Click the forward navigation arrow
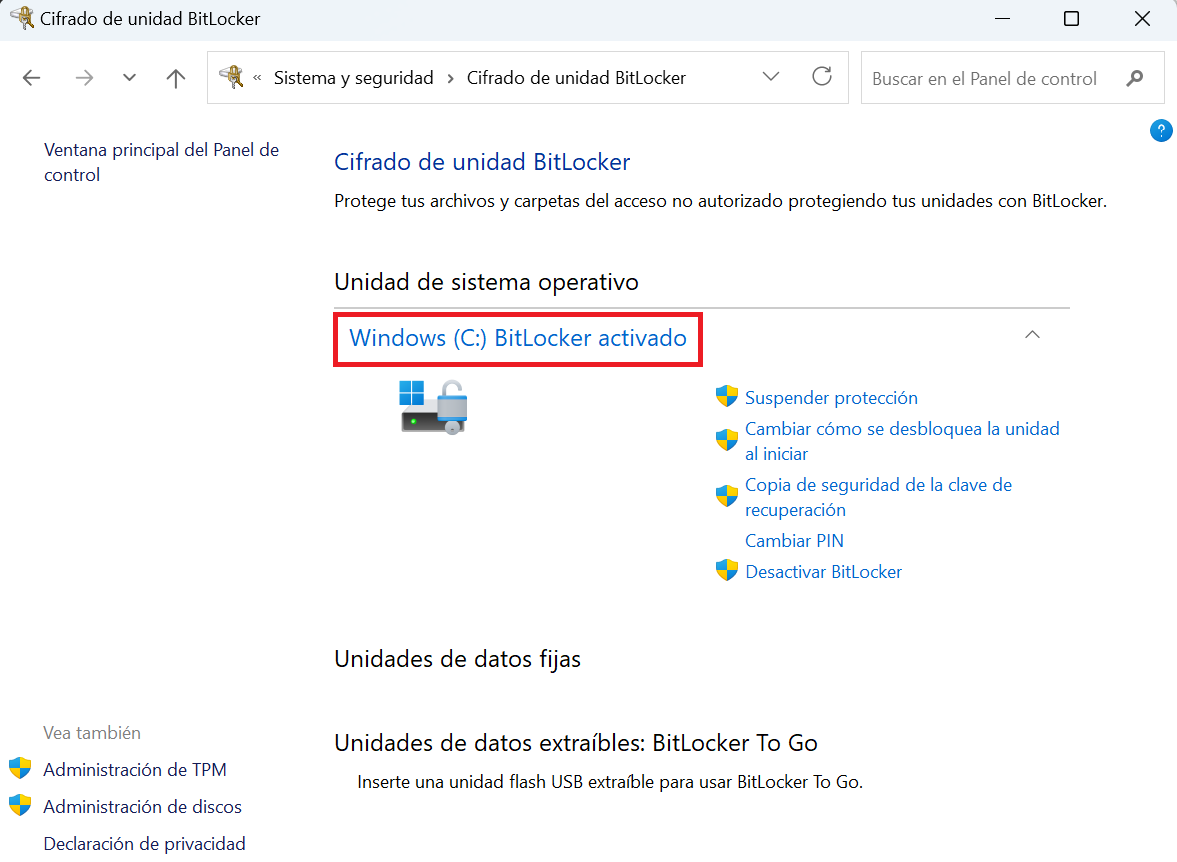The height and width of the screenshot is (862, 1177). pyautogui.click(x=84, y=78)
